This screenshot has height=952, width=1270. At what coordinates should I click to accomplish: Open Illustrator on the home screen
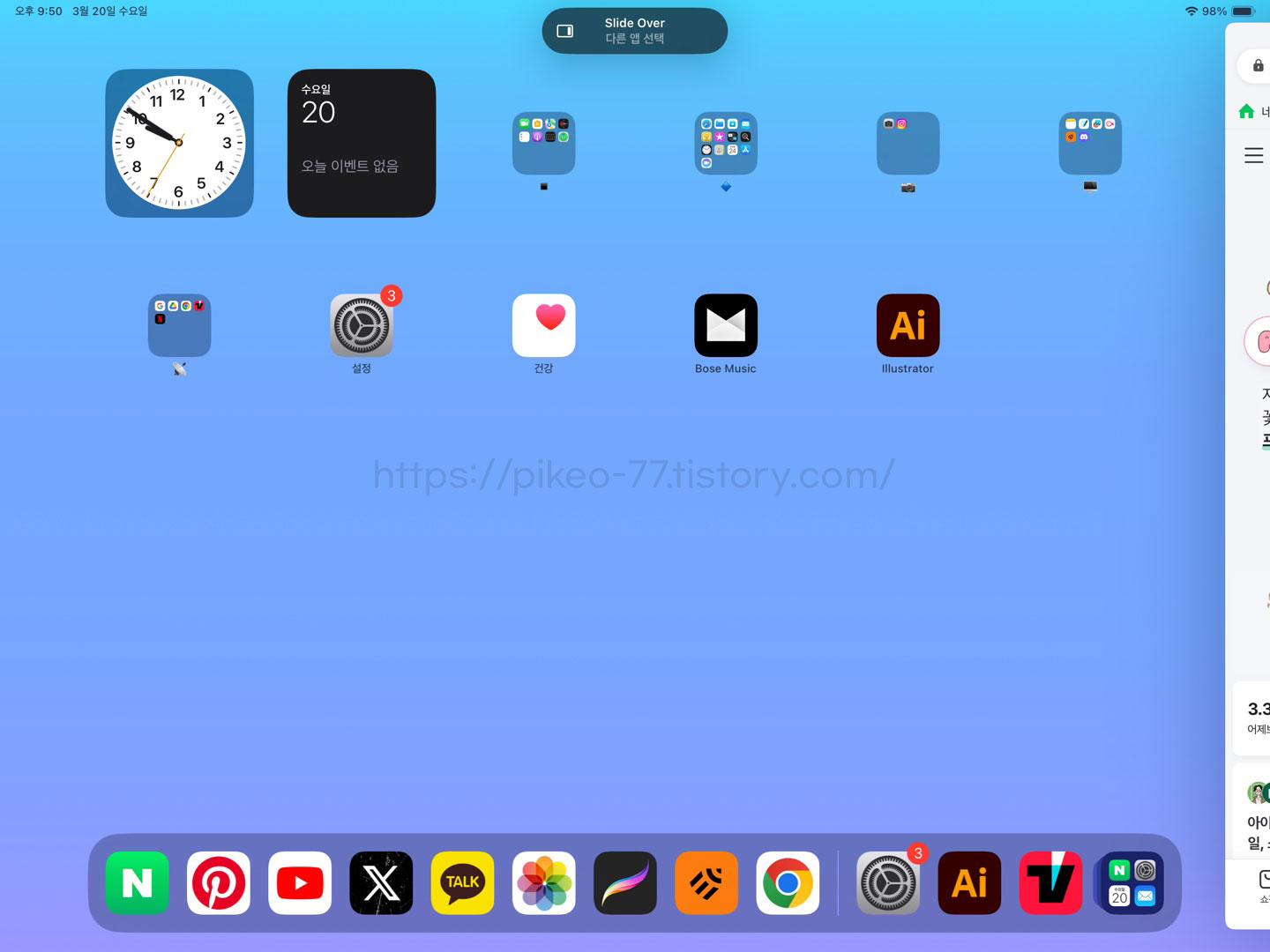908,325
